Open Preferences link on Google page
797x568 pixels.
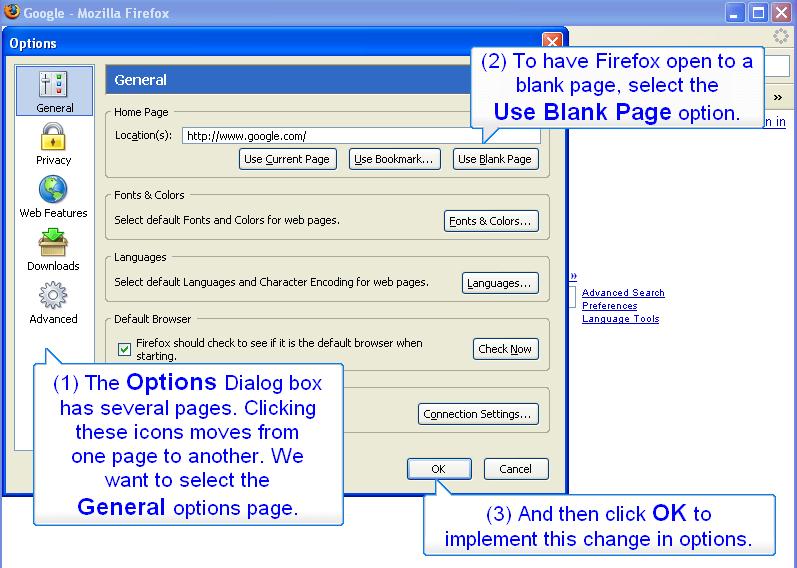pos(609,306)
